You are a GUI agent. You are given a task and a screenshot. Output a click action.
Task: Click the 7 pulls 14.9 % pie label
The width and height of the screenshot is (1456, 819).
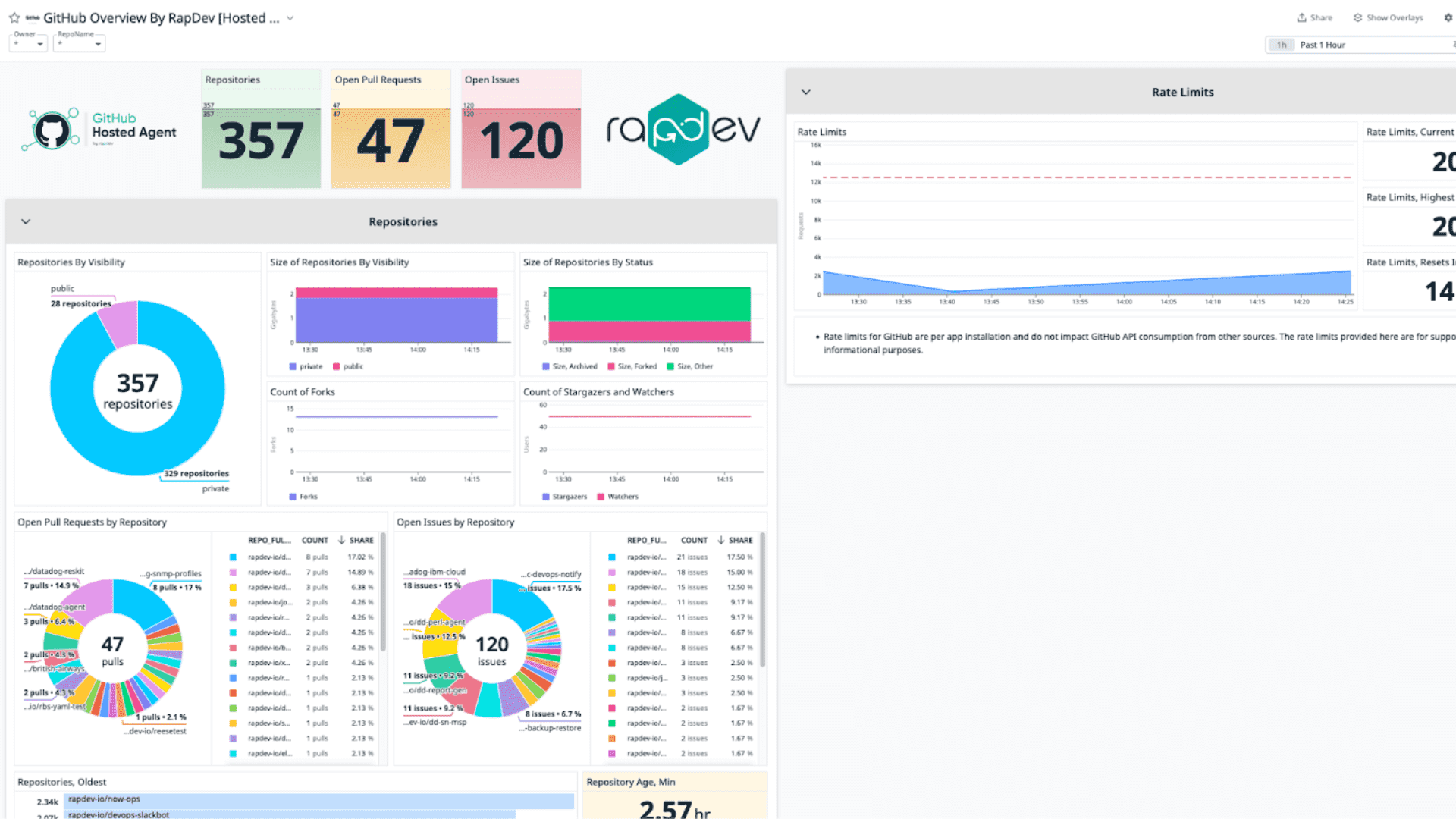[51, 586]
